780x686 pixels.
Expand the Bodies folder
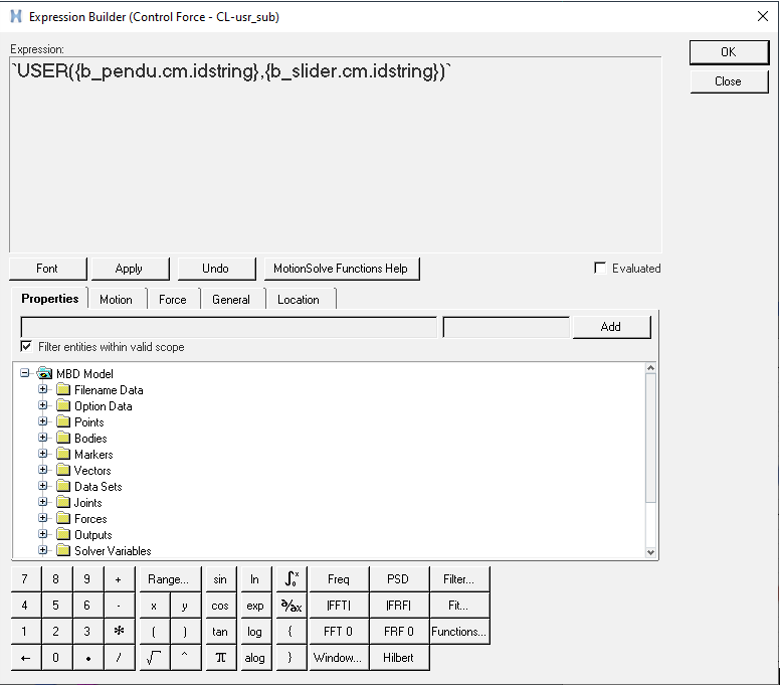(43, 438)
